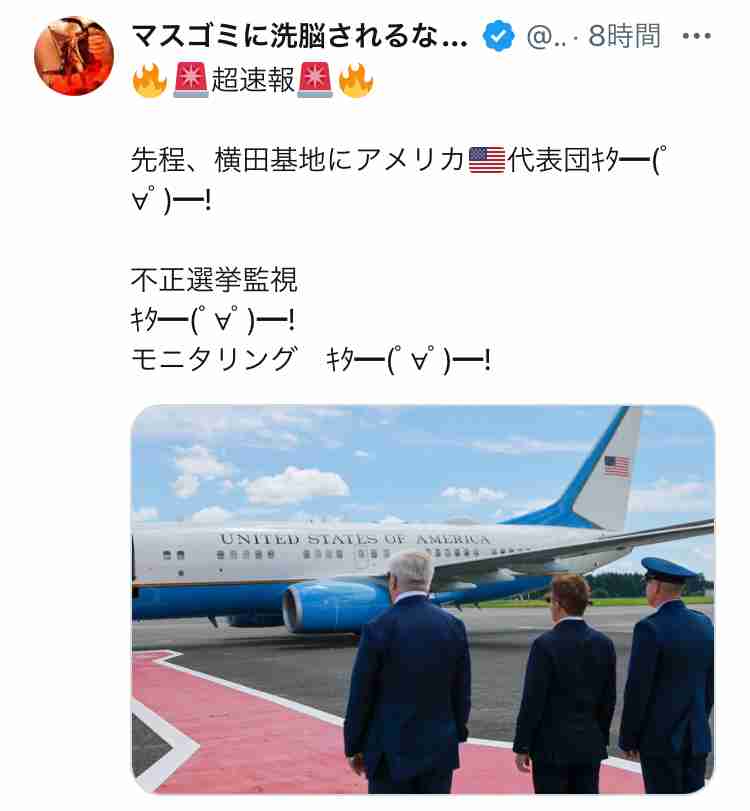Click the US flag emoji after アメリカ
750x811 pixels.
point(487,160)
